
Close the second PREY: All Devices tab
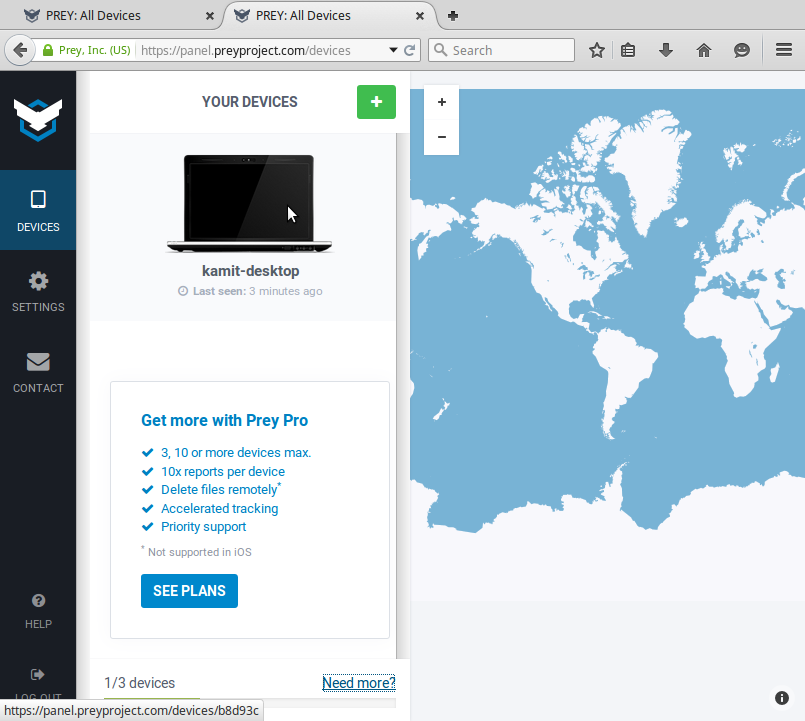tap(420, 16)
